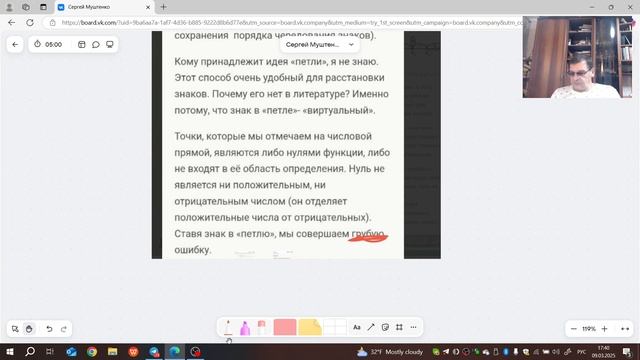Image resolution: width=640 pixels, height=360 pixels.
Task: Choose the selection cursor tool
Action: [x=15, y=329]
